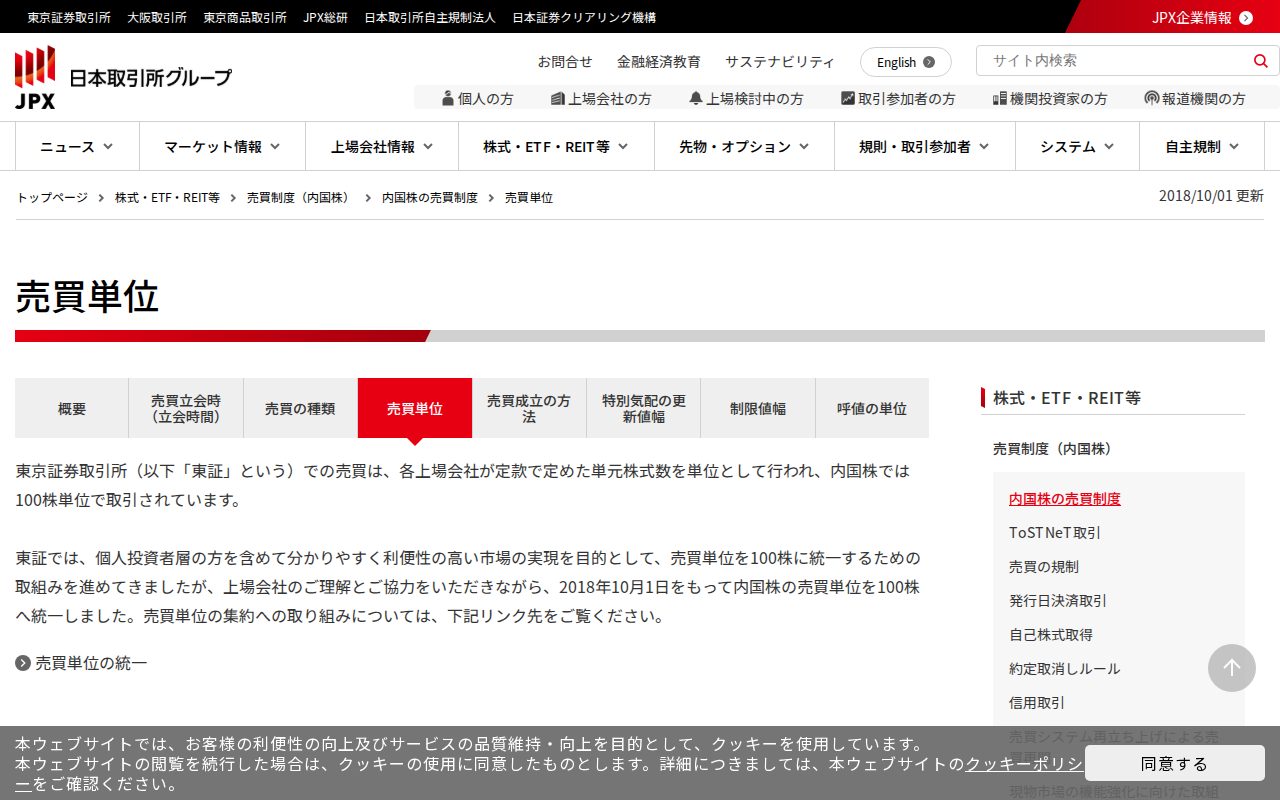Go to 売買制度(内国株) breadcrumb
Screen dimensions: 1280x800
[x=301, y=198]
